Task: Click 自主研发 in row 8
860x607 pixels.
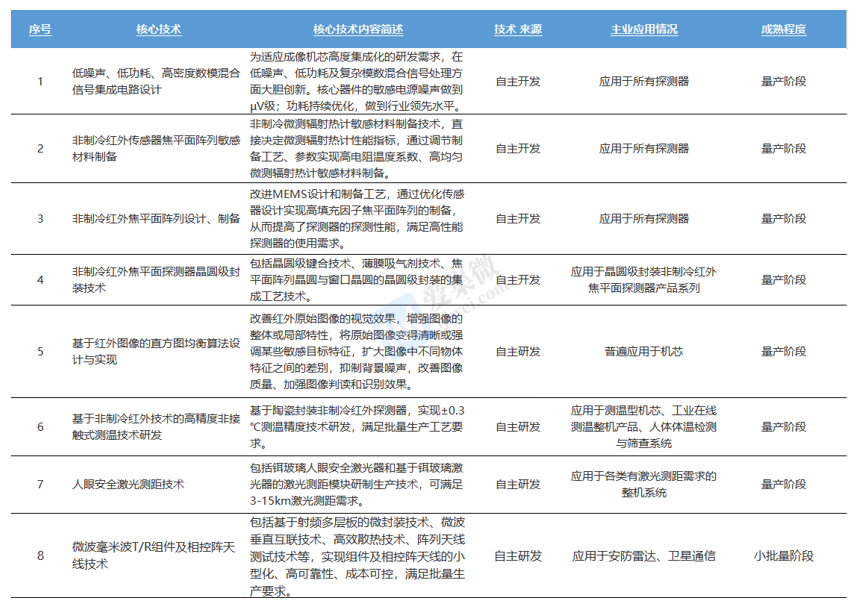Action: (x=518, y=555)
